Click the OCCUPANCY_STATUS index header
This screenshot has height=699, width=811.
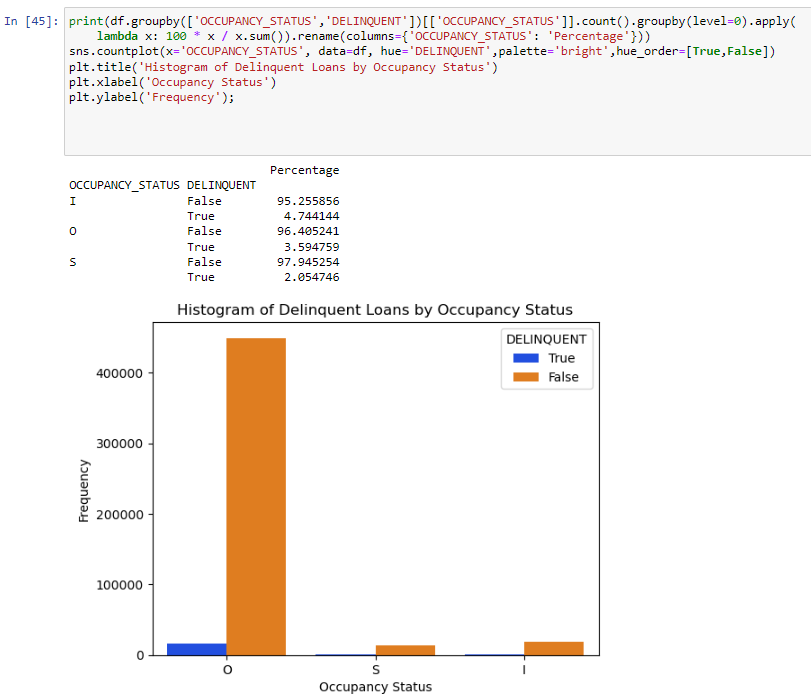[x=124, y=185]
